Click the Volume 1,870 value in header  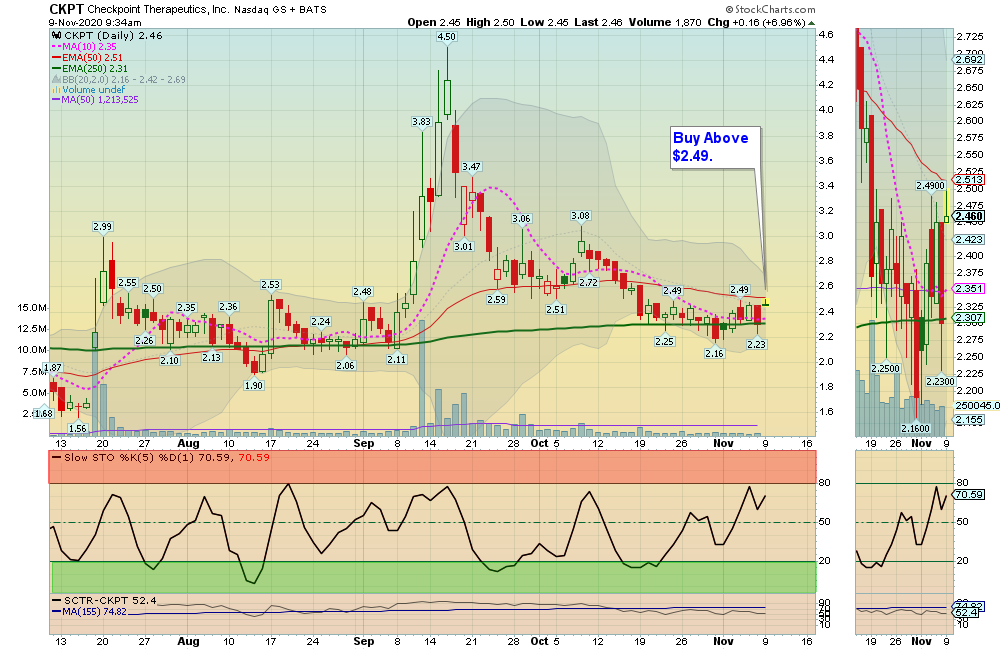tap(665, 22)
